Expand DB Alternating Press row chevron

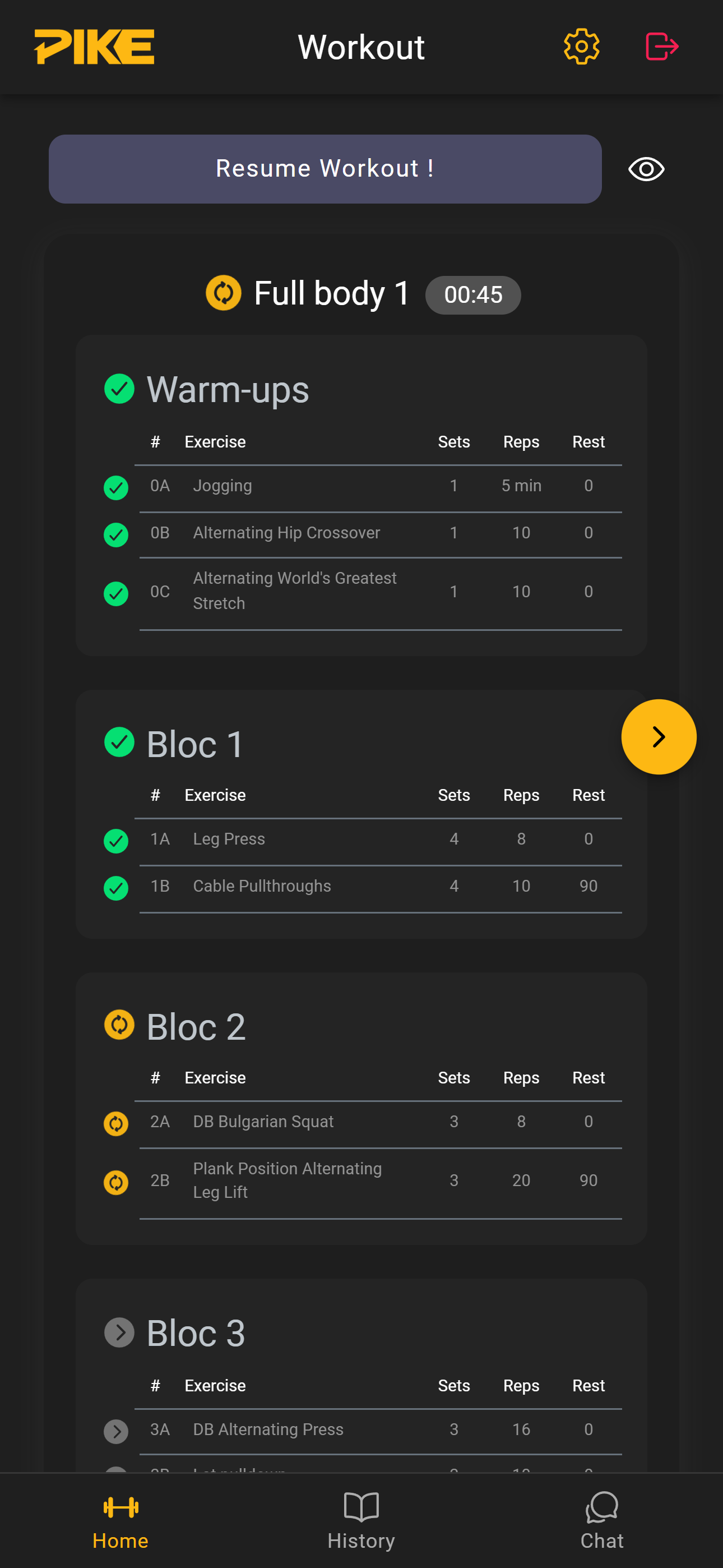tap(115, 1431)
